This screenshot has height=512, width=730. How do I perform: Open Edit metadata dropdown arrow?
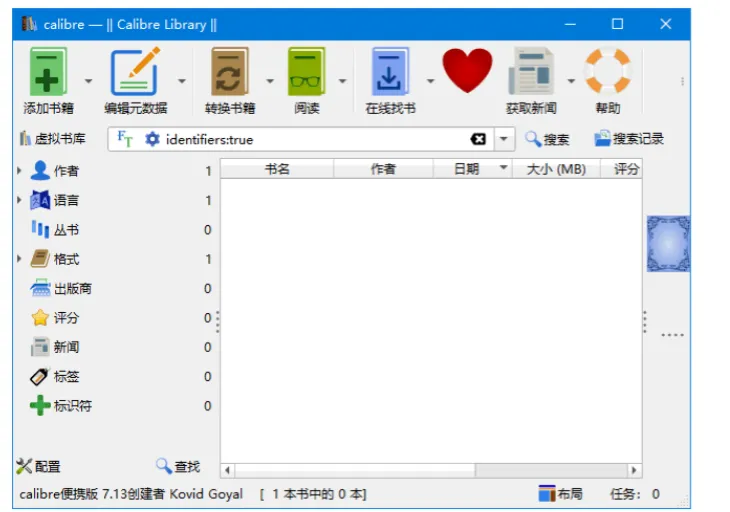pyautogui.click(x=182, y=81)
